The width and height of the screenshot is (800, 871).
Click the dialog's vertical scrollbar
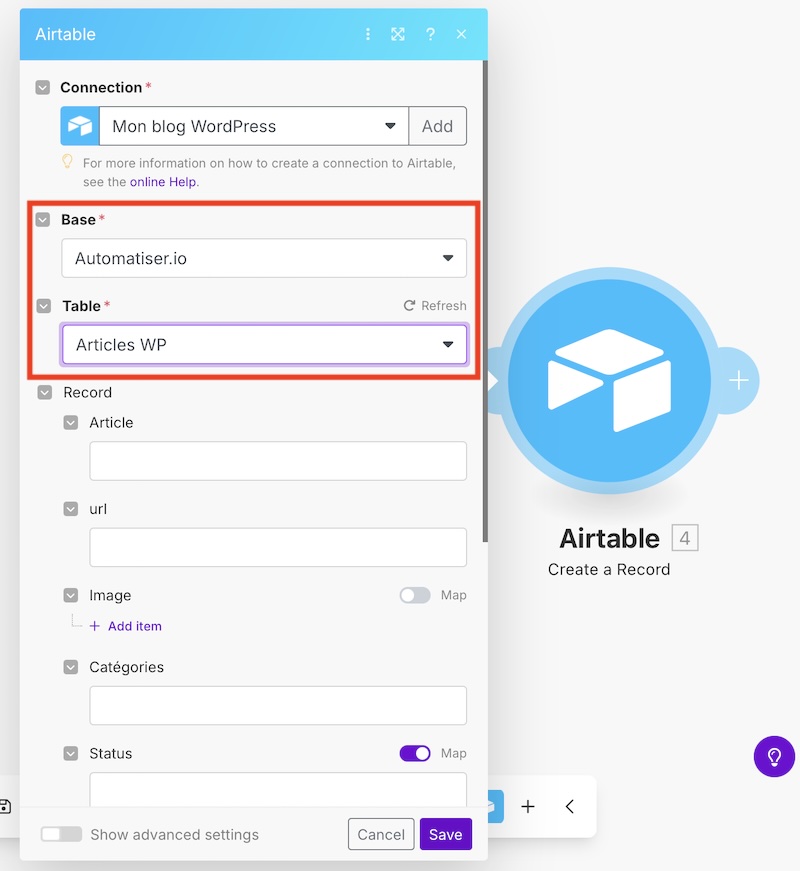pos(485,301)
